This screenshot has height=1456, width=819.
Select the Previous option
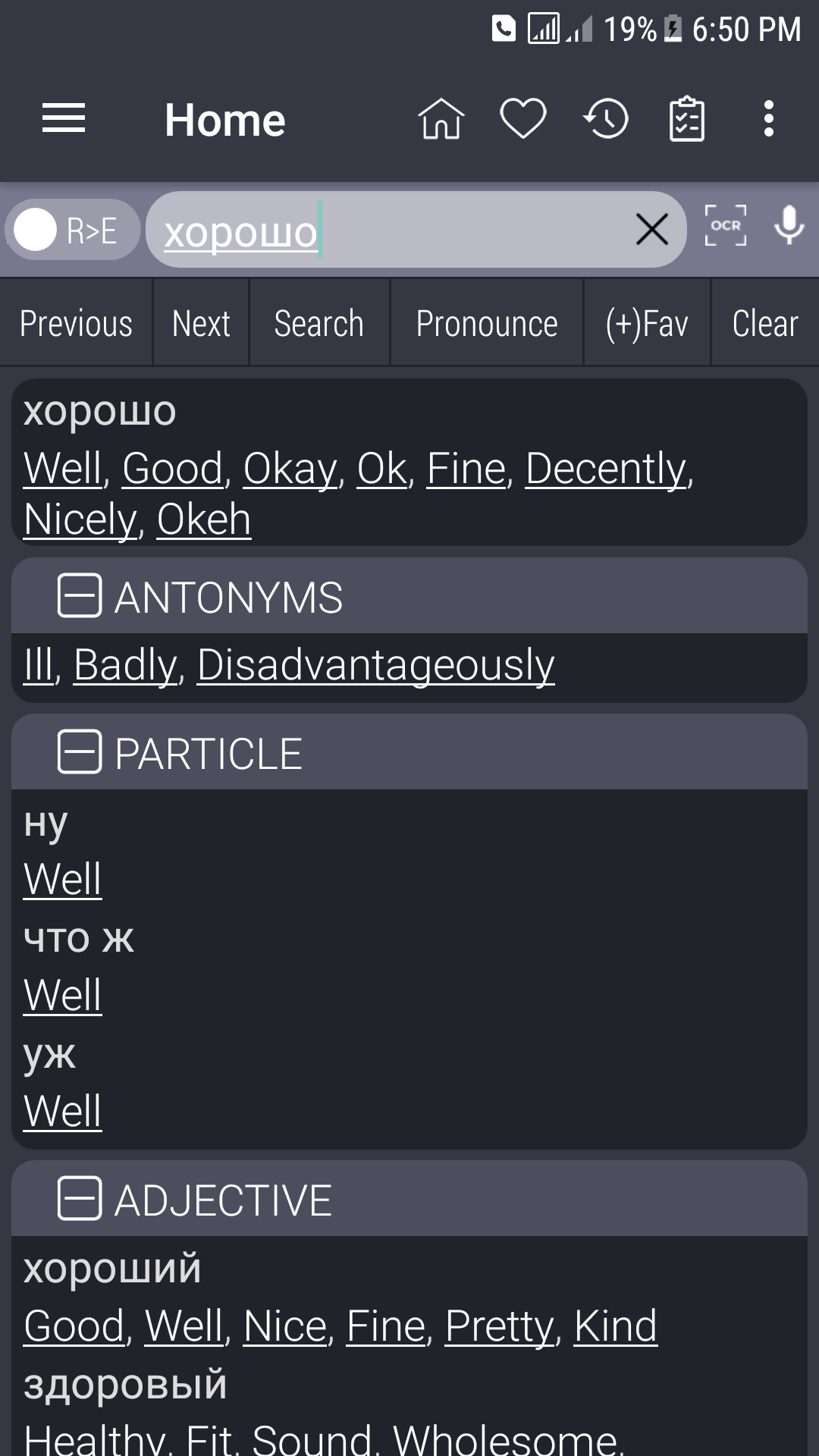[x=76, y=323]
